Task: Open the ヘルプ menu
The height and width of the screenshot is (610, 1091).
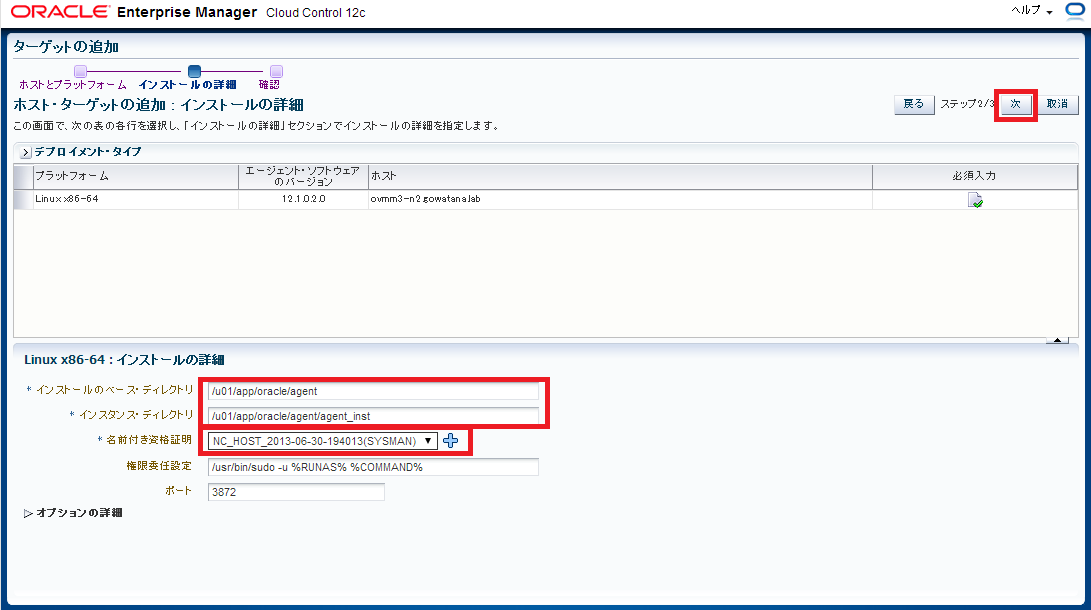Action: 1032,10
